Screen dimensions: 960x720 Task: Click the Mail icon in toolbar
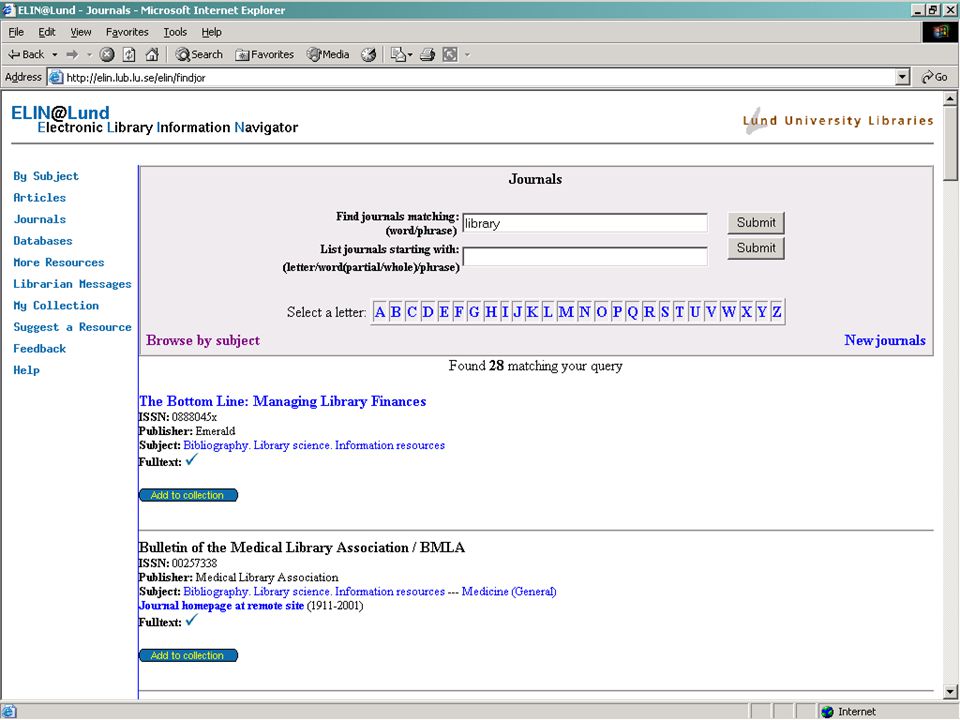[398, 54]
